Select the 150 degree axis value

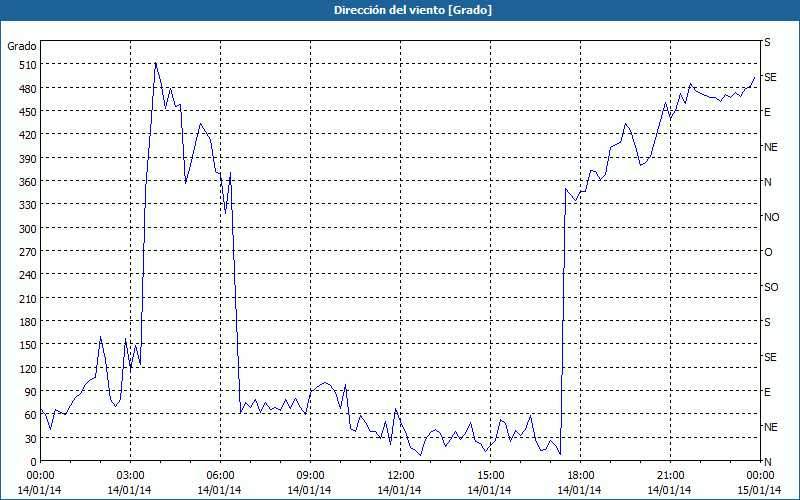pos(28,345)
